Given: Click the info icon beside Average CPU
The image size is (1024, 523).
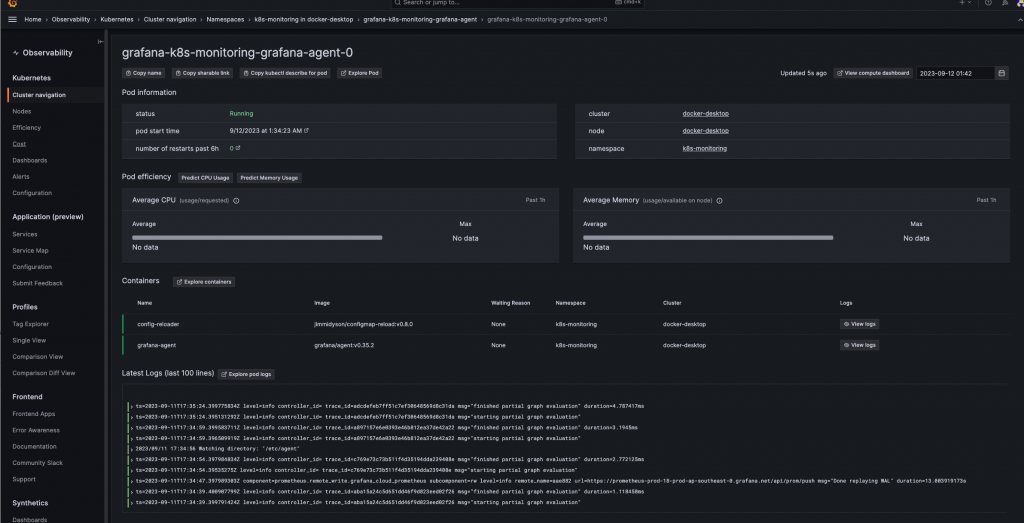Looking at the screenshot, I should [236, 200].
